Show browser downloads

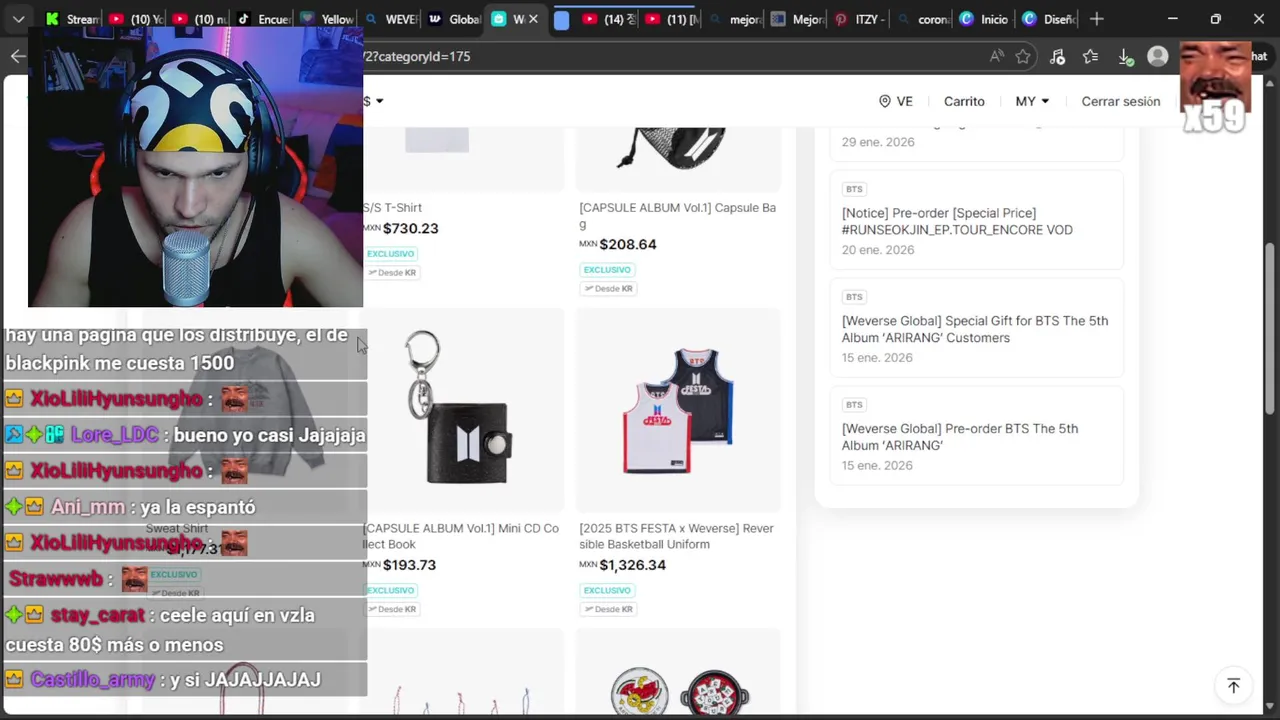tap(1124, 57)
